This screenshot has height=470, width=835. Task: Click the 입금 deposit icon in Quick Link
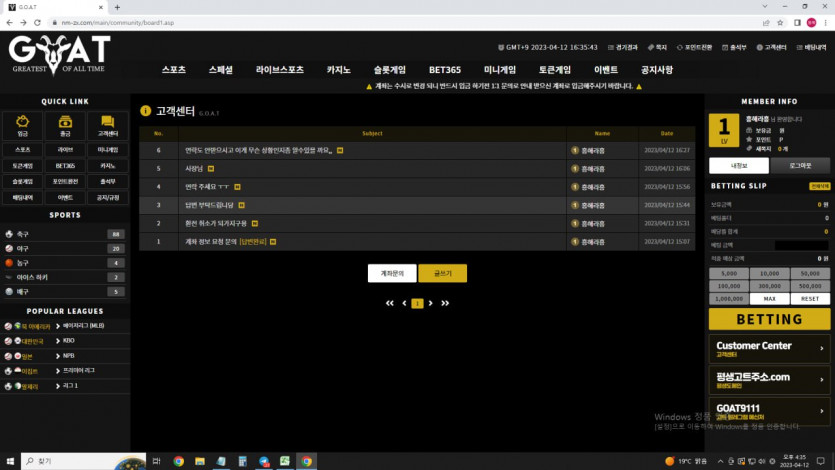pos(22,123)
